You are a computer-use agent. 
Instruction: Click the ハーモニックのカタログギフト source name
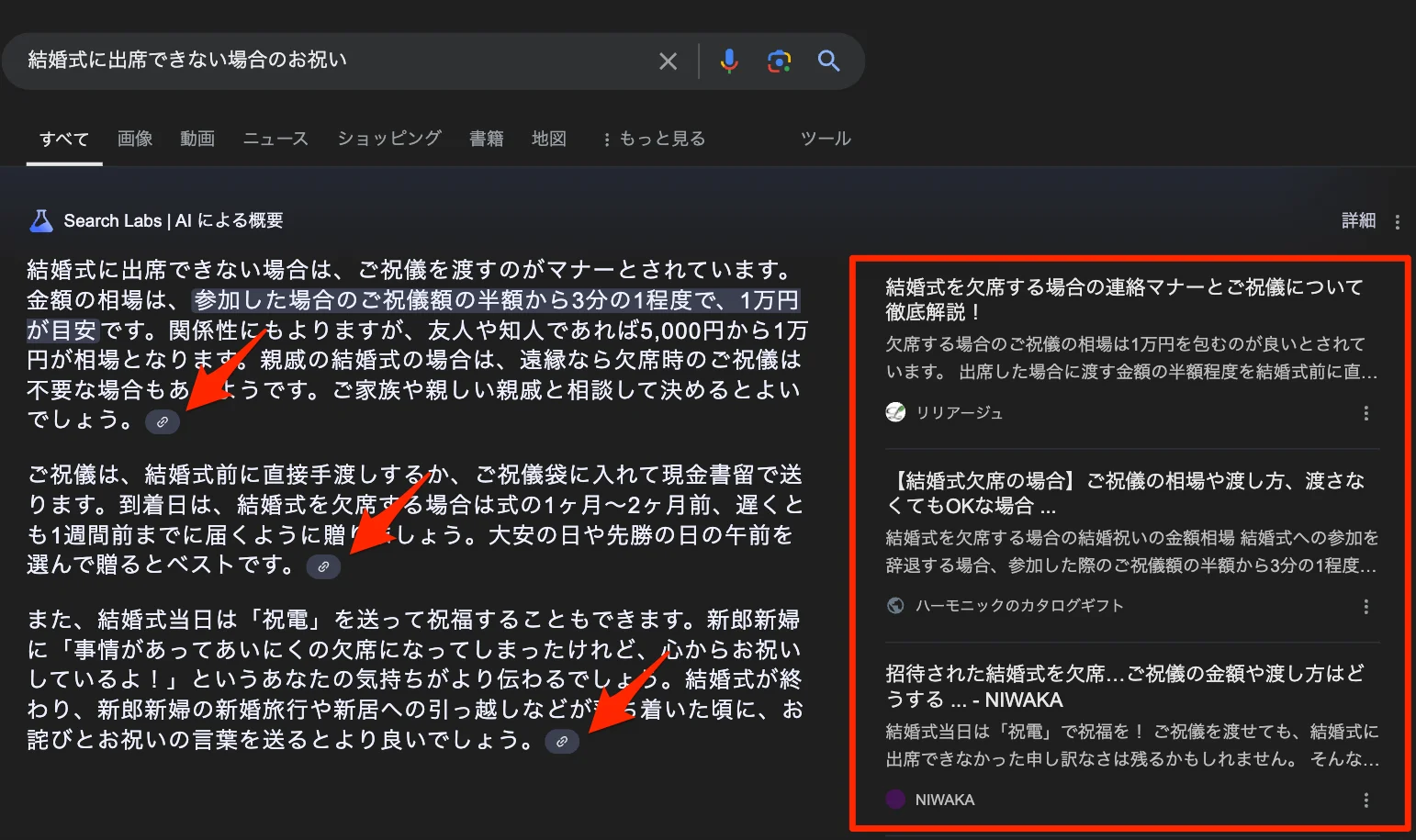point(1019,606)
